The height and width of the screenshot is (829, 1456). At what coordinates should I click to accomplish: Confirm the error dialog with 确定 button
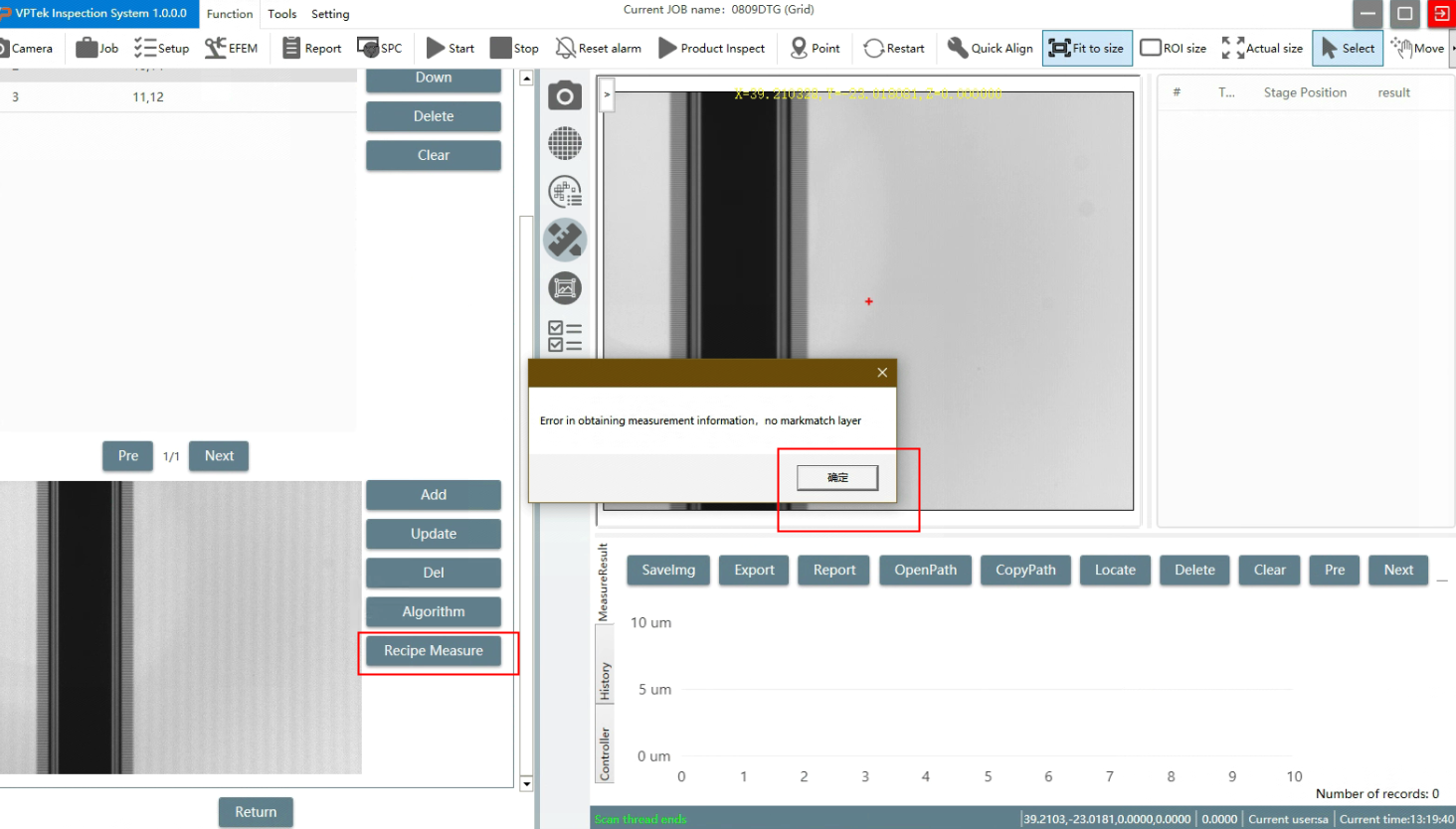pyautogui.click(x=837, y=478)
